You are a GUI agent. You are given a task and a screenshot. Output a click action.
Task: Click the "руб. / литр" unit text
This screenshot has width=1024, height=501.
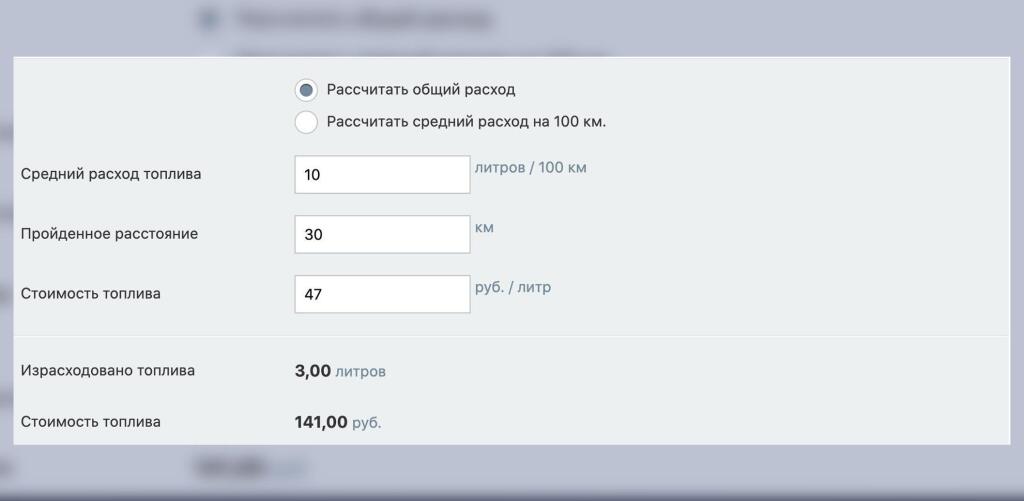(512, 288)
